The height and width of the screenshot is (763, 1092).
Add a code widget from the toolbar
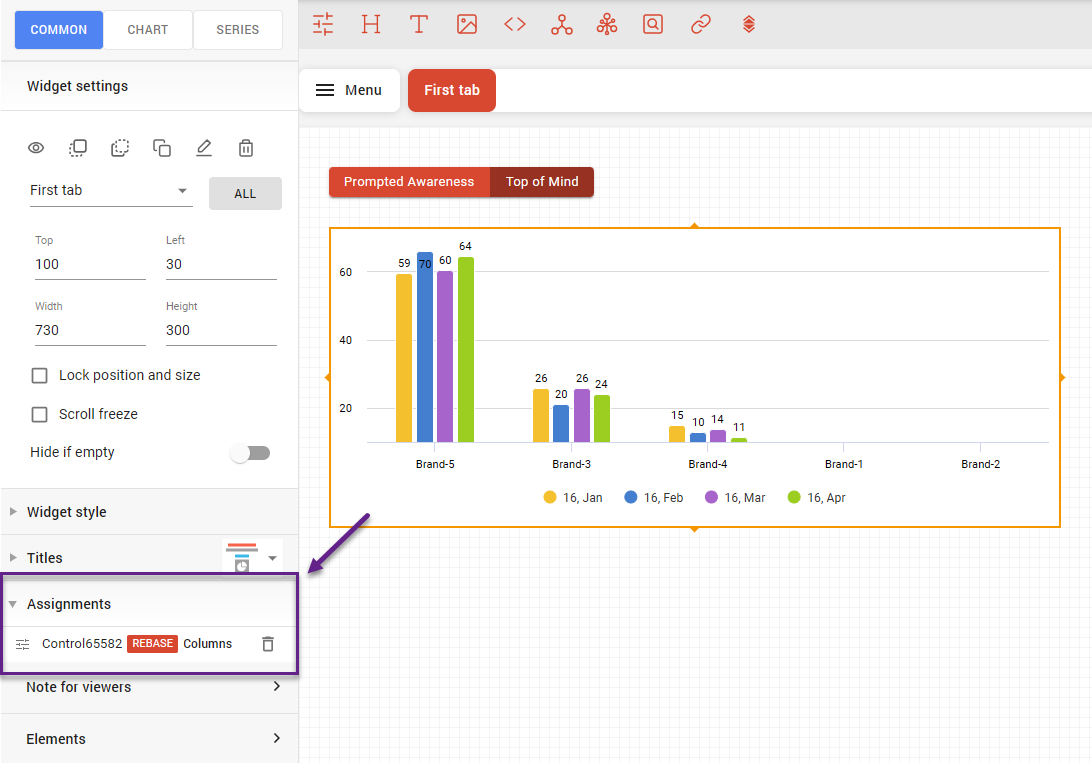(515, 25)
